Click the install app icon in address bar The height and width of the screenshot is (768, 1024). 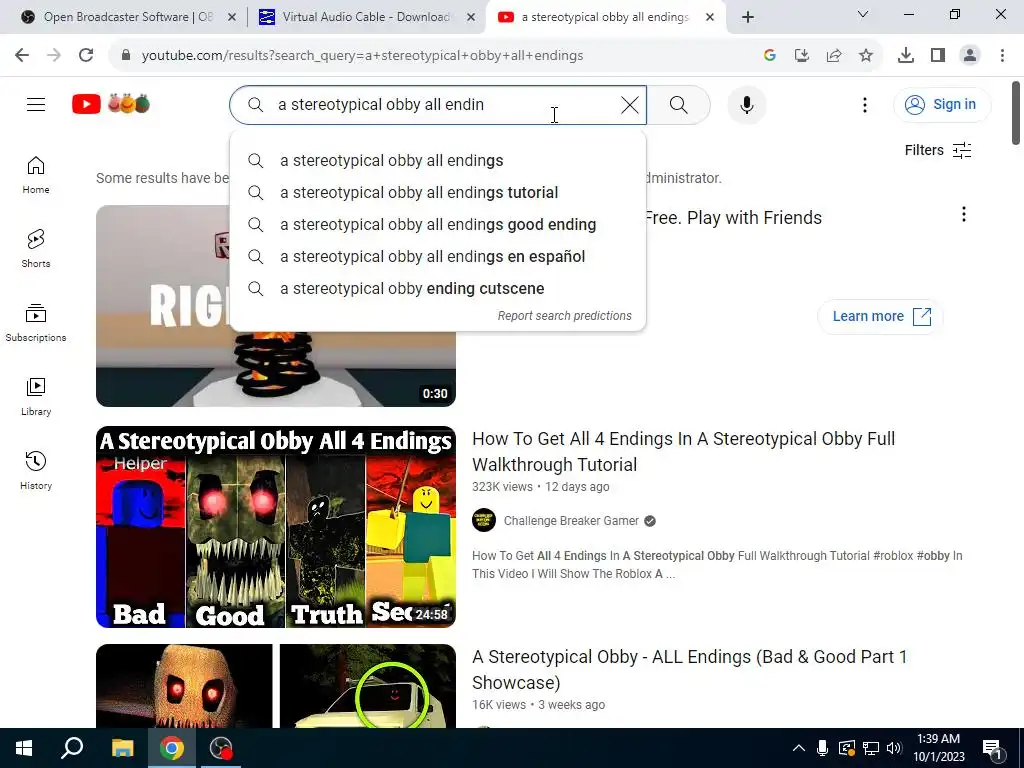click(x=801, y=56)
